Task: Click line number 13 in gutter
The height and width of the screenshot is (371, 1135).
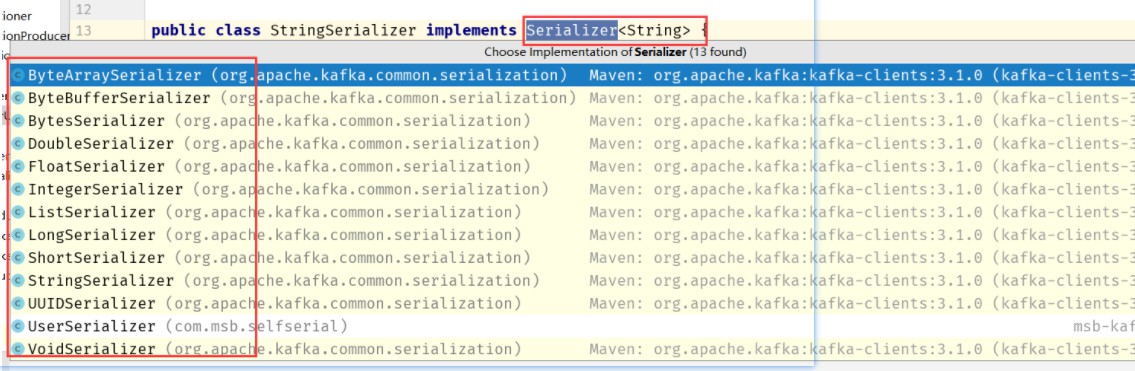Action: tap(83, 30)
